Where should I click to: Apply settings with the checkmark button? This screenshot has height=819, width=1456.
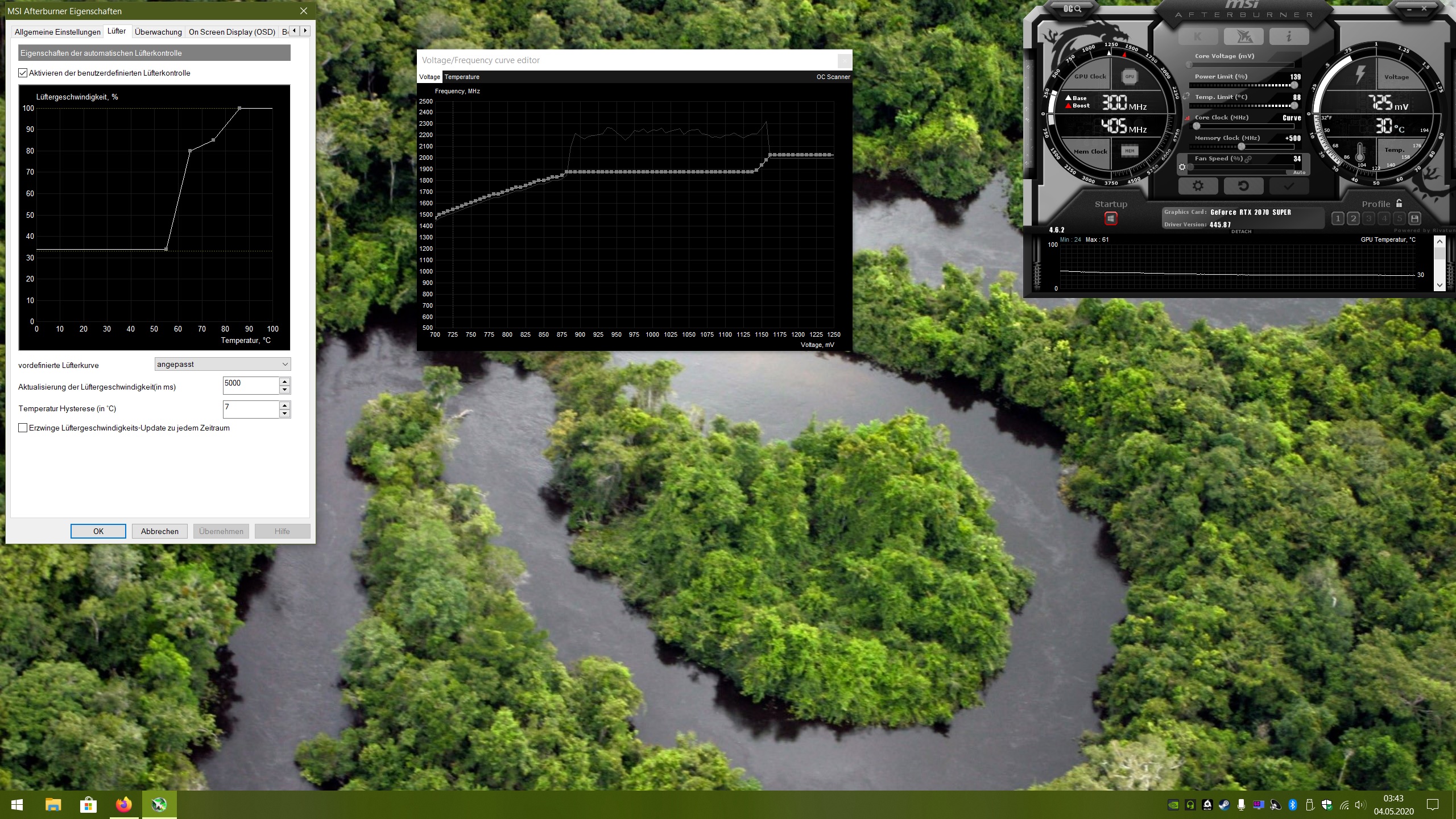click(1289, 186)
